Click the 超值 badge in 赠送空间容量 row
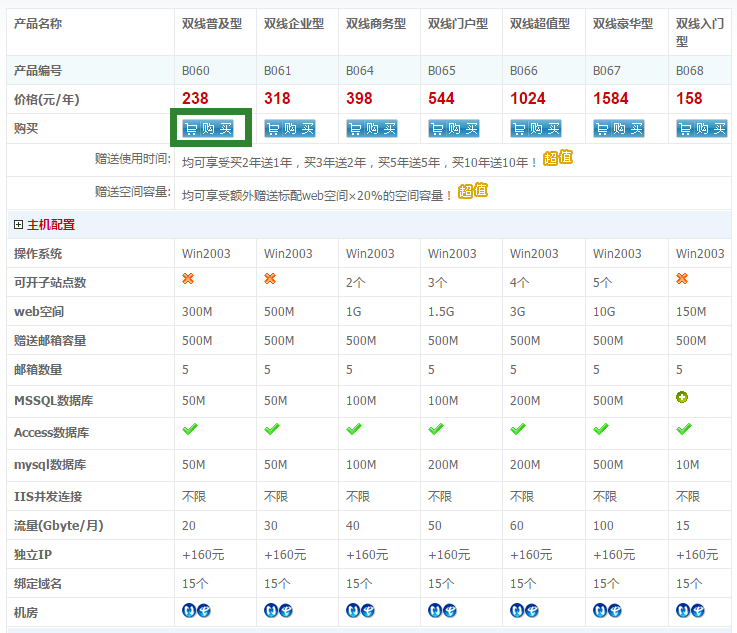The height and width of the screenshot is (633, 737). tap(473, 192)
